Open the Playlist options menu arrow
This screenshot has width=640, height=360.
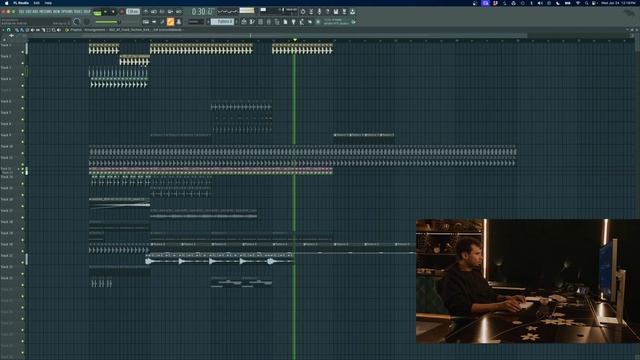pyautogui.click(x=3, y=30)
